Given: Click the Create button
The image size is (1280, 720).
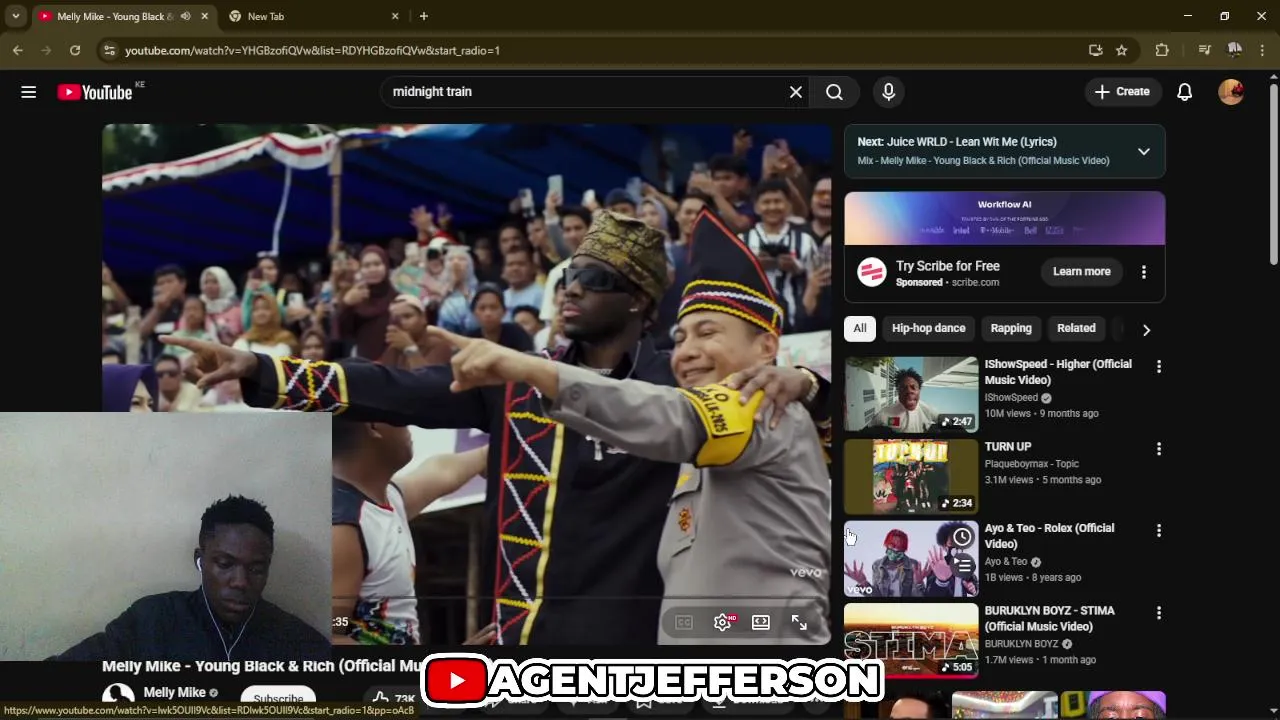Looking at the screenshot, I should pos(1122,92).
